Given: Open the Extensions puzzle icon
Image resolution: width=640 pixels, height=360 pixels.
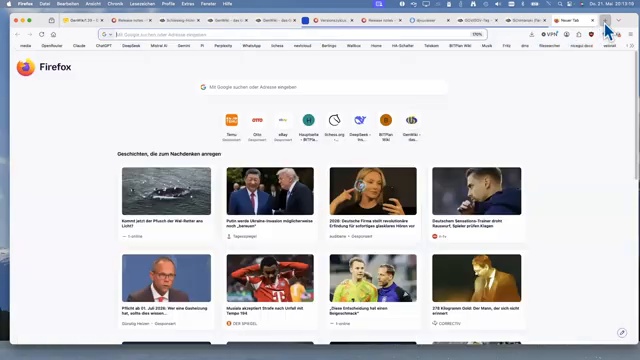Looking at the screenshot, I should (579, 35).
